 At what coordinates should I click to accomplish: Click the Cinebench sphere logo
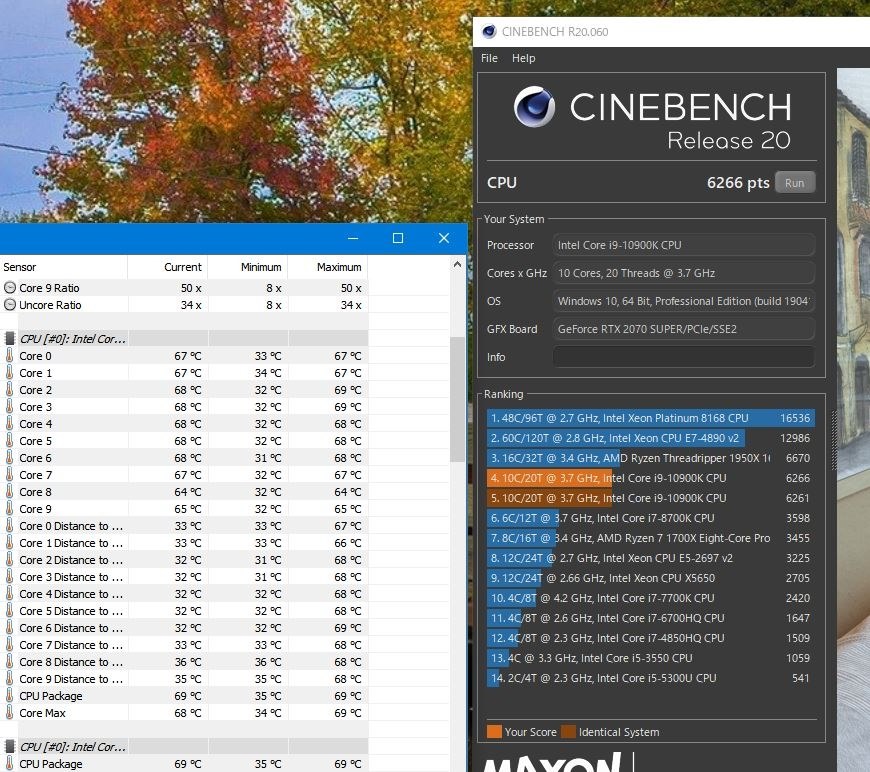(x=534, y=107)
